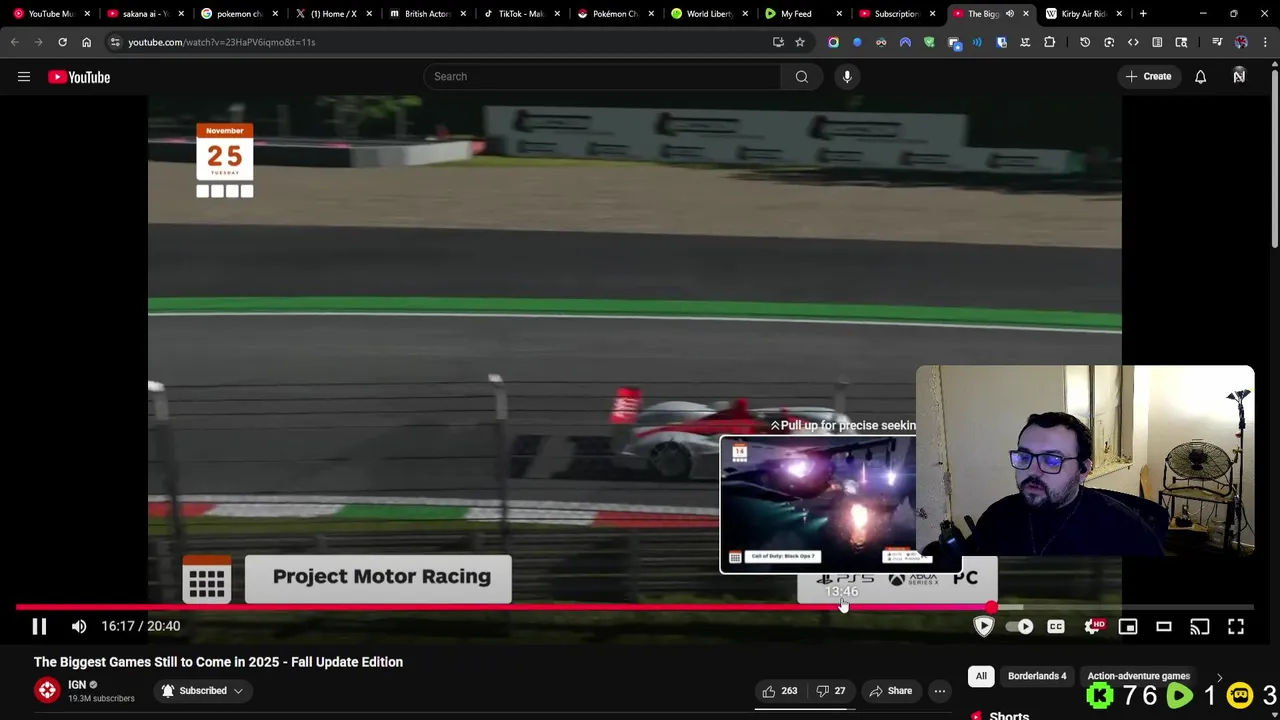Open the IGN channel avatar
This screenshot has height=720, width=1280.
47,690
